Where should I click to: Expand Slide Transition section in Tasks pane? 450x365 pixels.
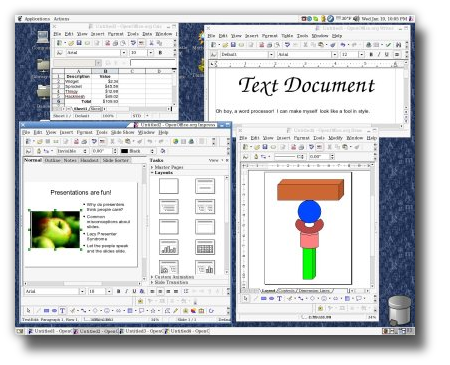169,282
